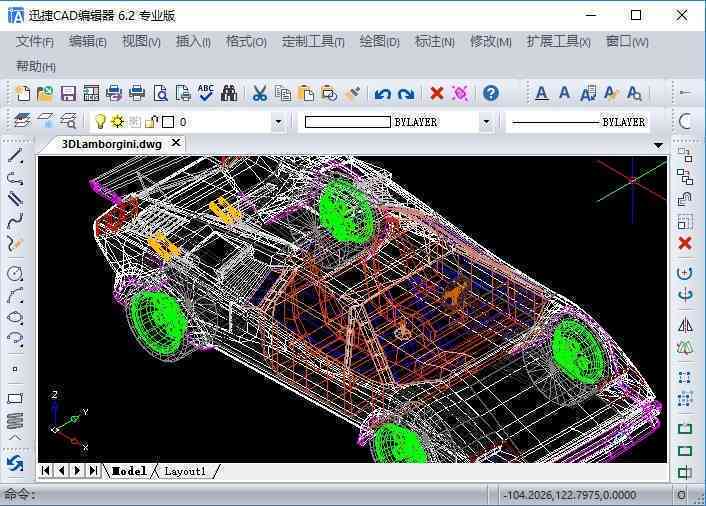Jump to first layout tab arrow

tap(45, 471)
